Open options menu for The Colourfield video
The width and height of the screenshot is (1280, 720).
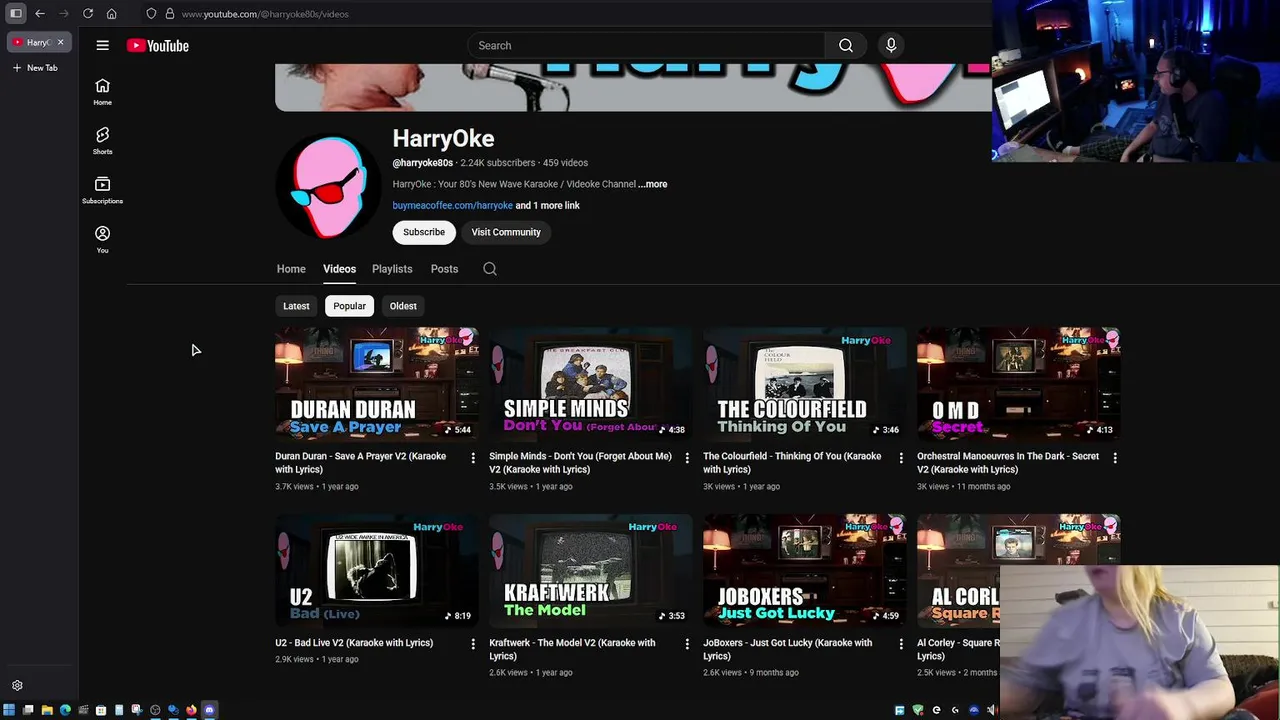point(901,458)
